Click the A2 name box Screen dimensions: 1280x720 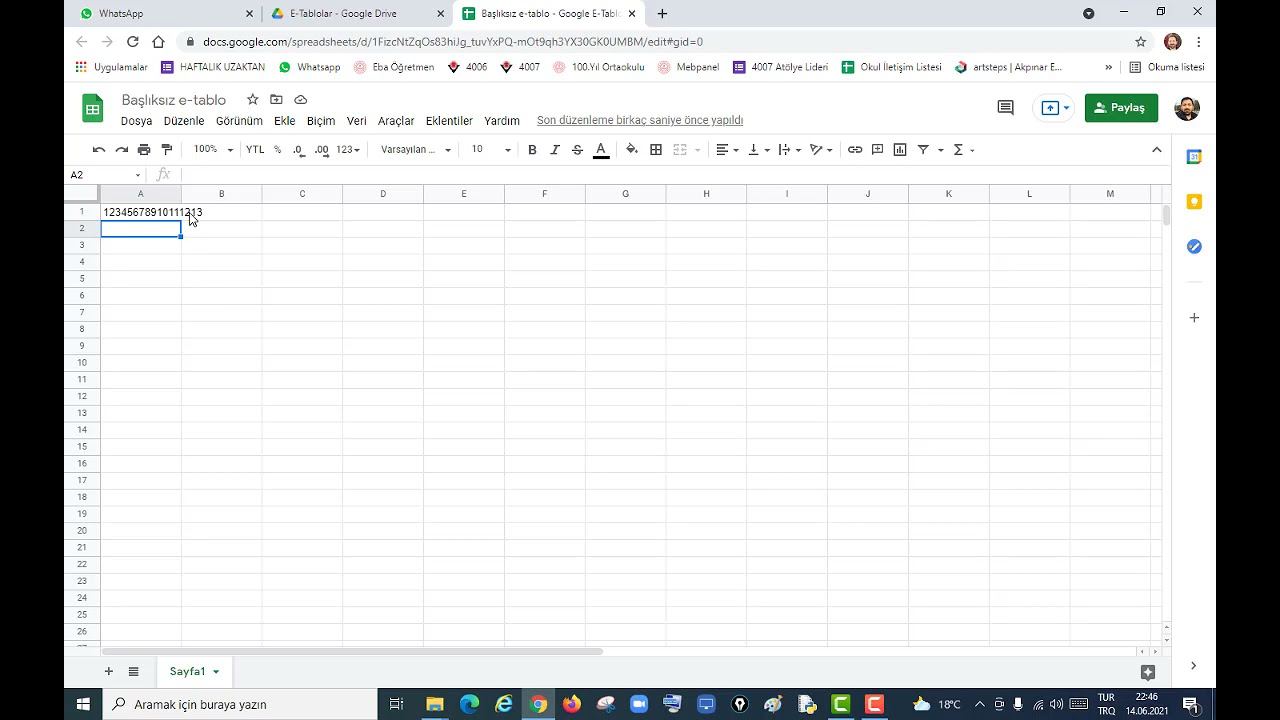[105, 175]
